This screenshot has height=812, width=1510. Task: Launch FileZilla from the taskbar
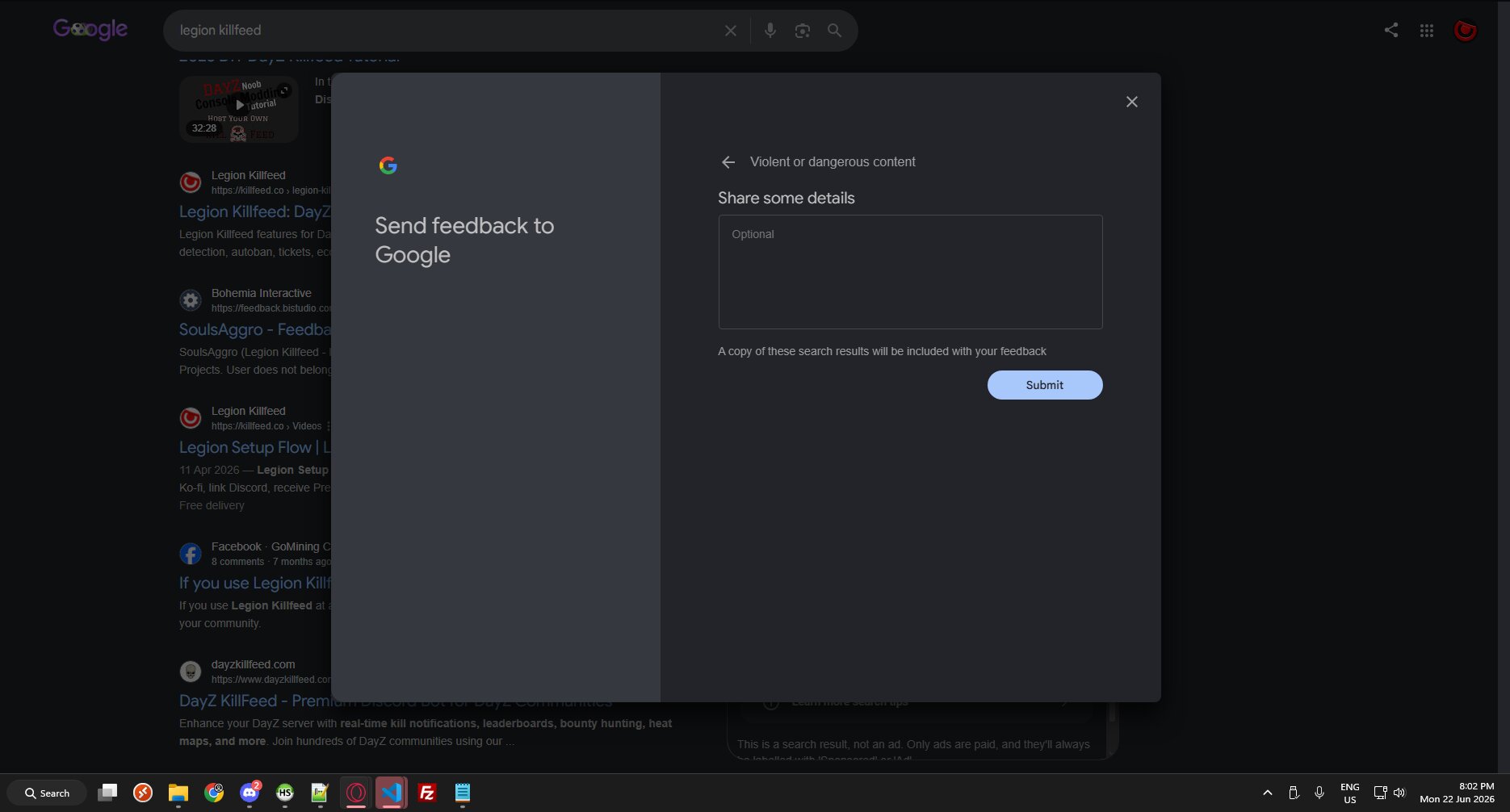pos(427,793)
